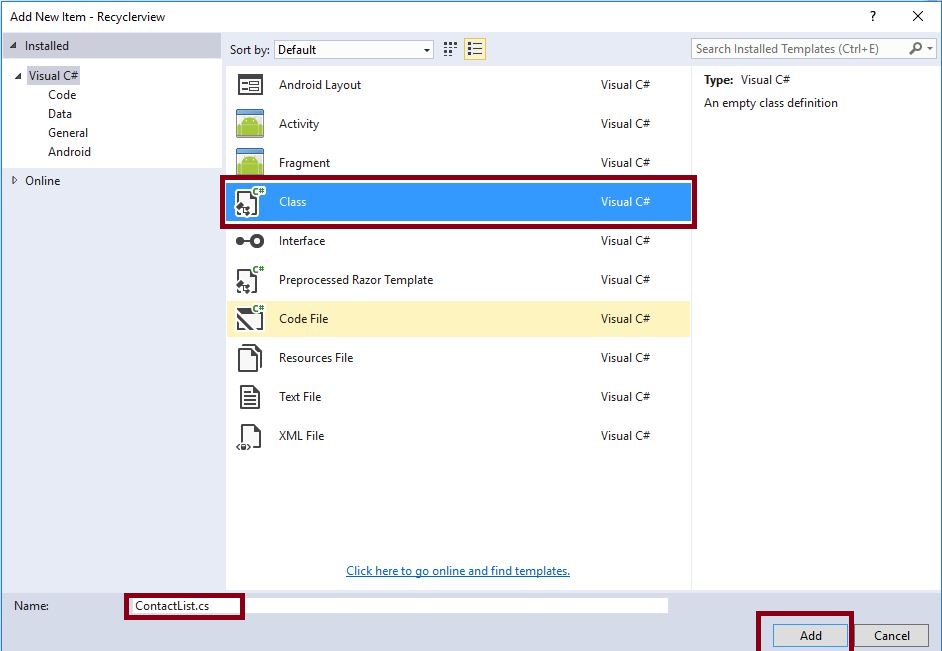Viewport: 942px width, 651px height.
Task: Open the online templates link
Action: 458,571
